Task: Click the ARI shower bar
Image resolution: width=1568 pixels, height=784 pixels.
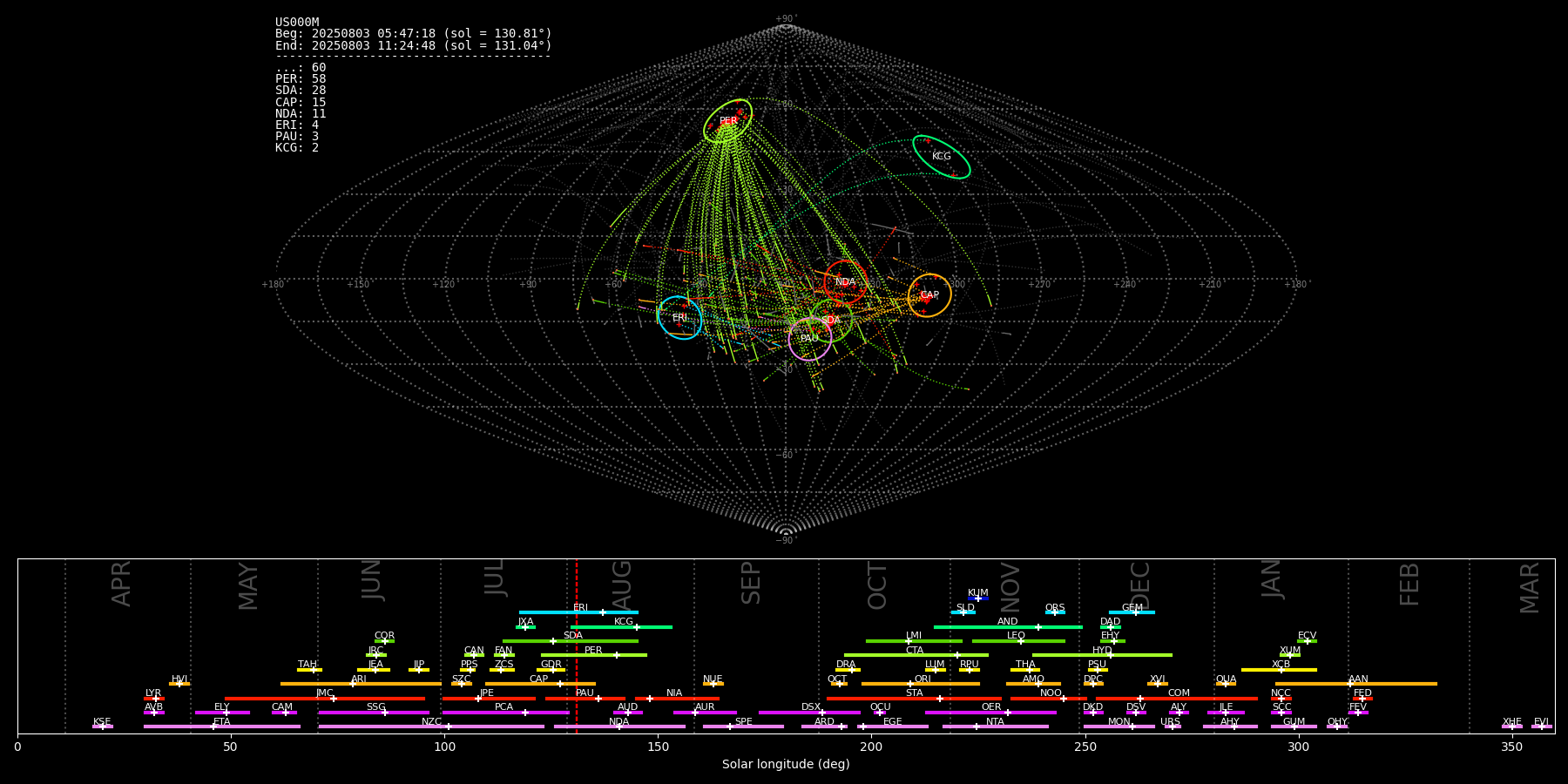Action: [361, 684]
